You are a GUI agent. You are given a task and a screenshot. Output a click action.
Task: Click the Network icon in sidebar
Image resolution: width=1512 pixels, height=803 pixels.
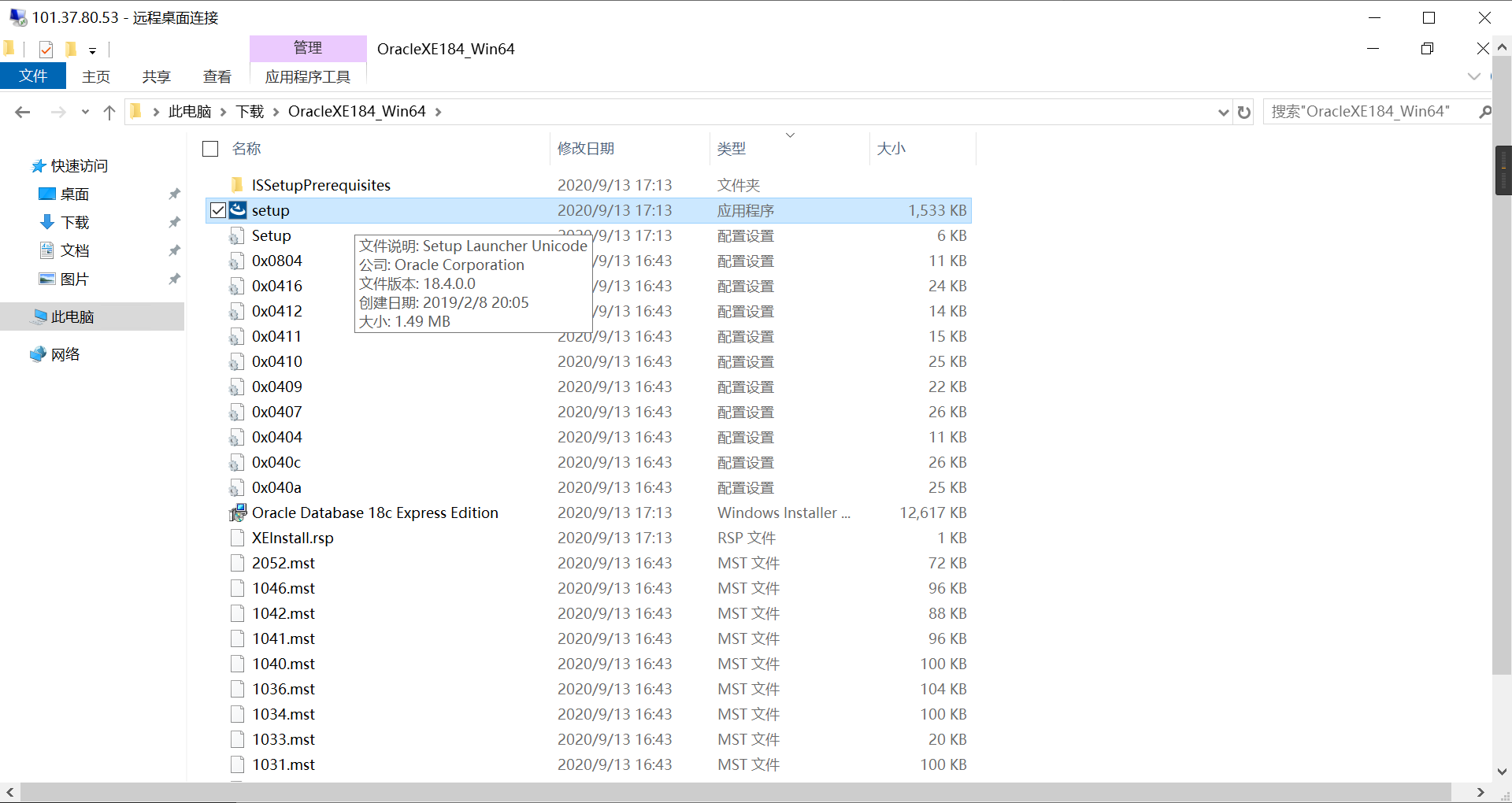[39, 354]
